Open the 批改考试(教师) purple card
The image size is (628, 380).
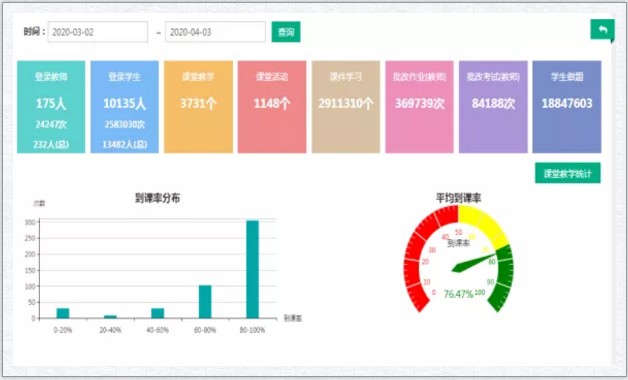(493, 107)
